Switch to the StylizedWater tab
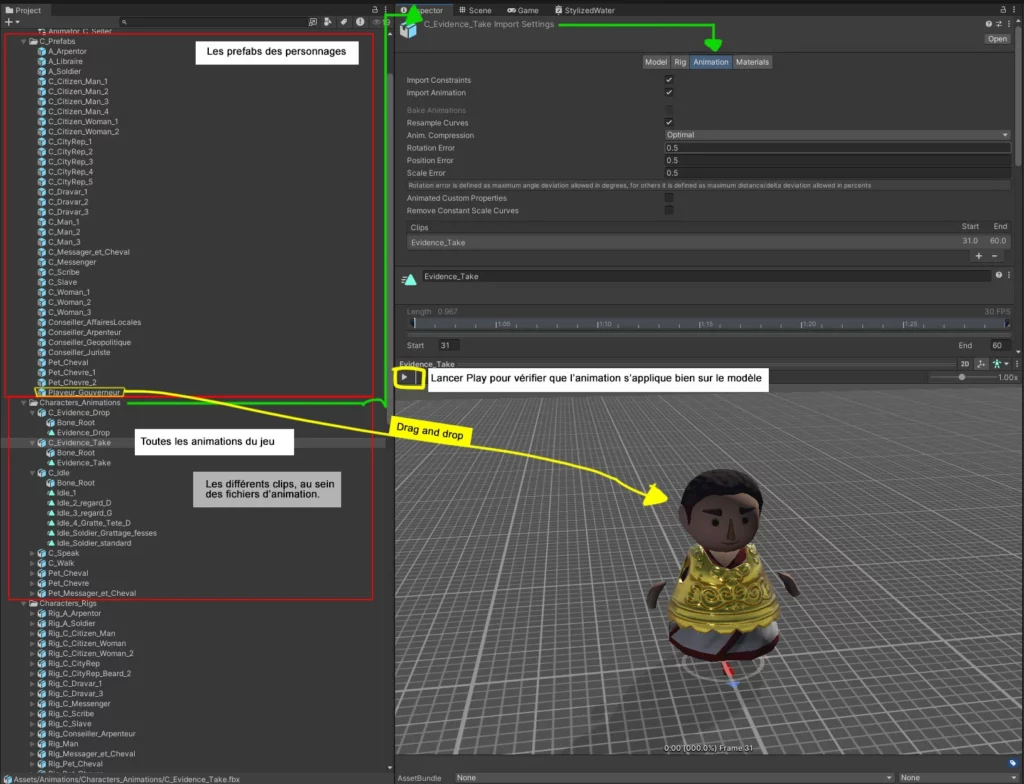1024x784 pixels. click(584, 10)
